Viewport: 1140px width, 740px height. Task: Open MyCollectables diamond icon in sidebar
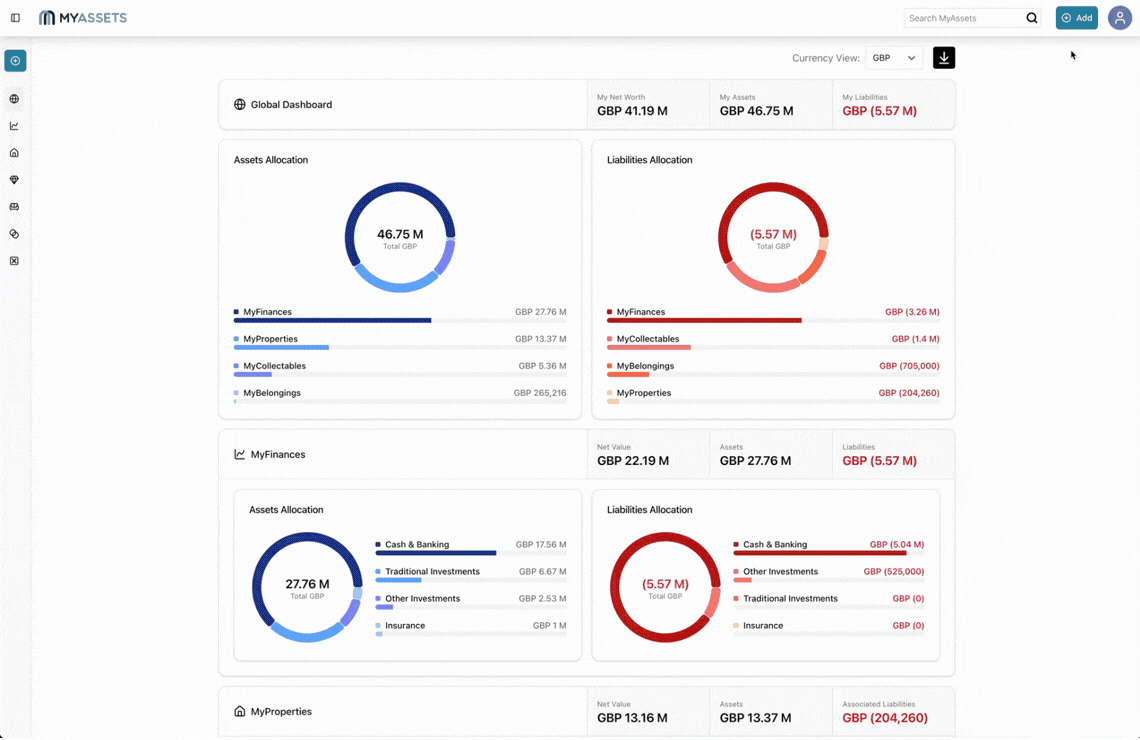pyautogui.click(x=14, y=180)
